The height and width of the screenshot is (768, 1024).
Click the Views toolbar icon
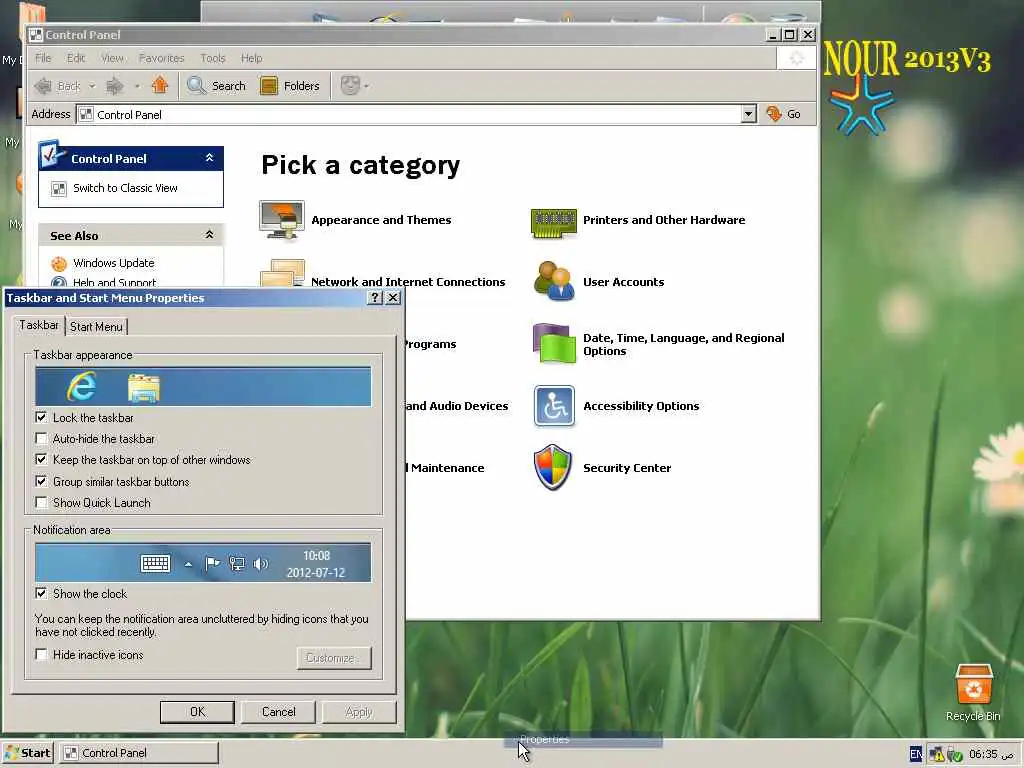[351, 85]
